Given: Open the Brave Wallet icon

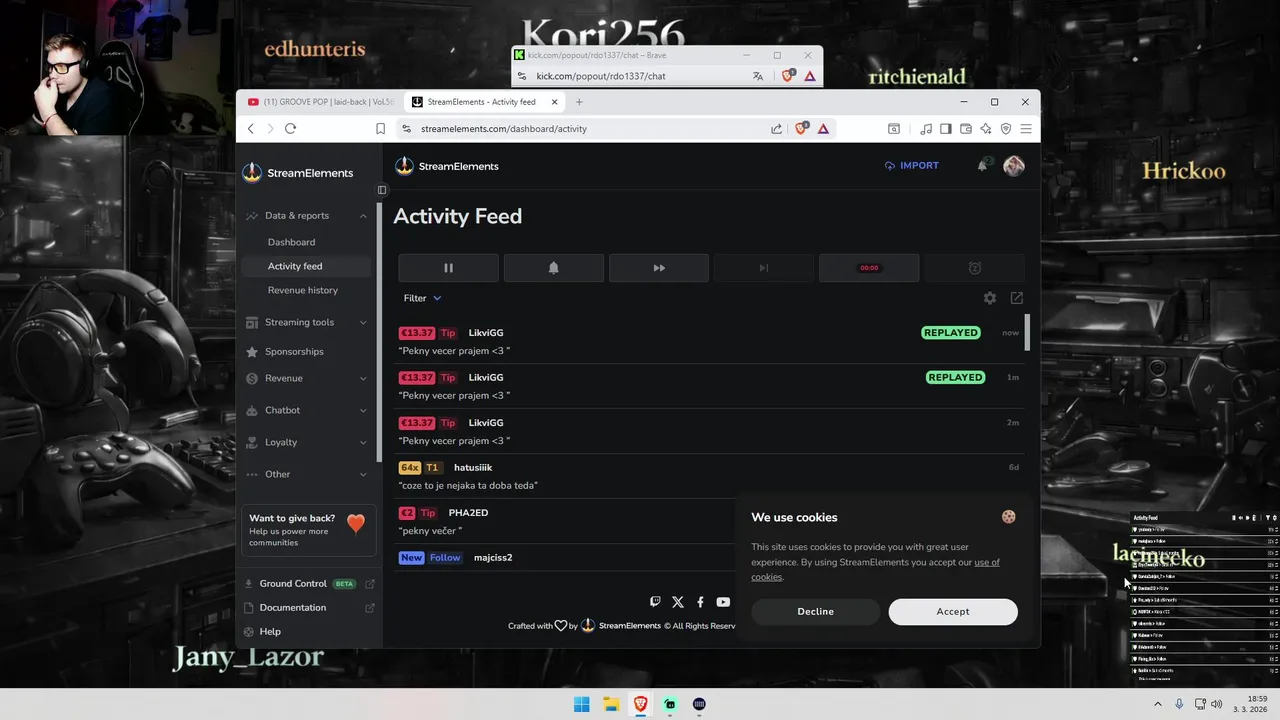Looking at the screenshot, I should pyautogui.click(x=966, y=129).
